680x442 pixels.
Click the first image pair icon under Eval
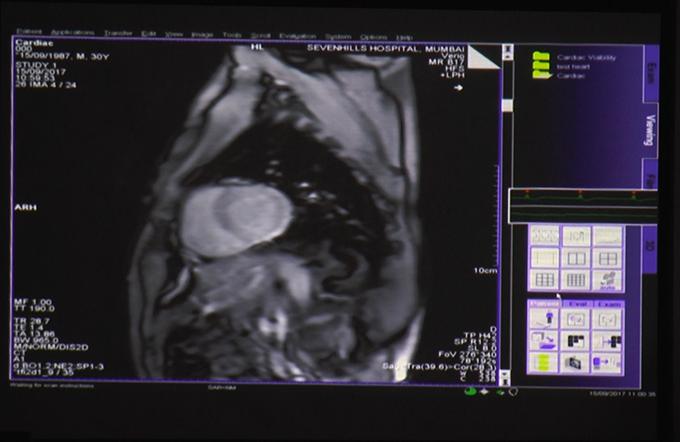coord(576,319)
